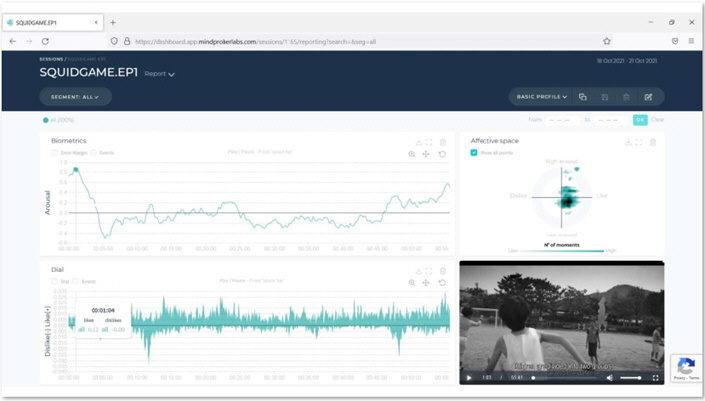
Task: Click the OK time range button
Action: coord(640,120)
